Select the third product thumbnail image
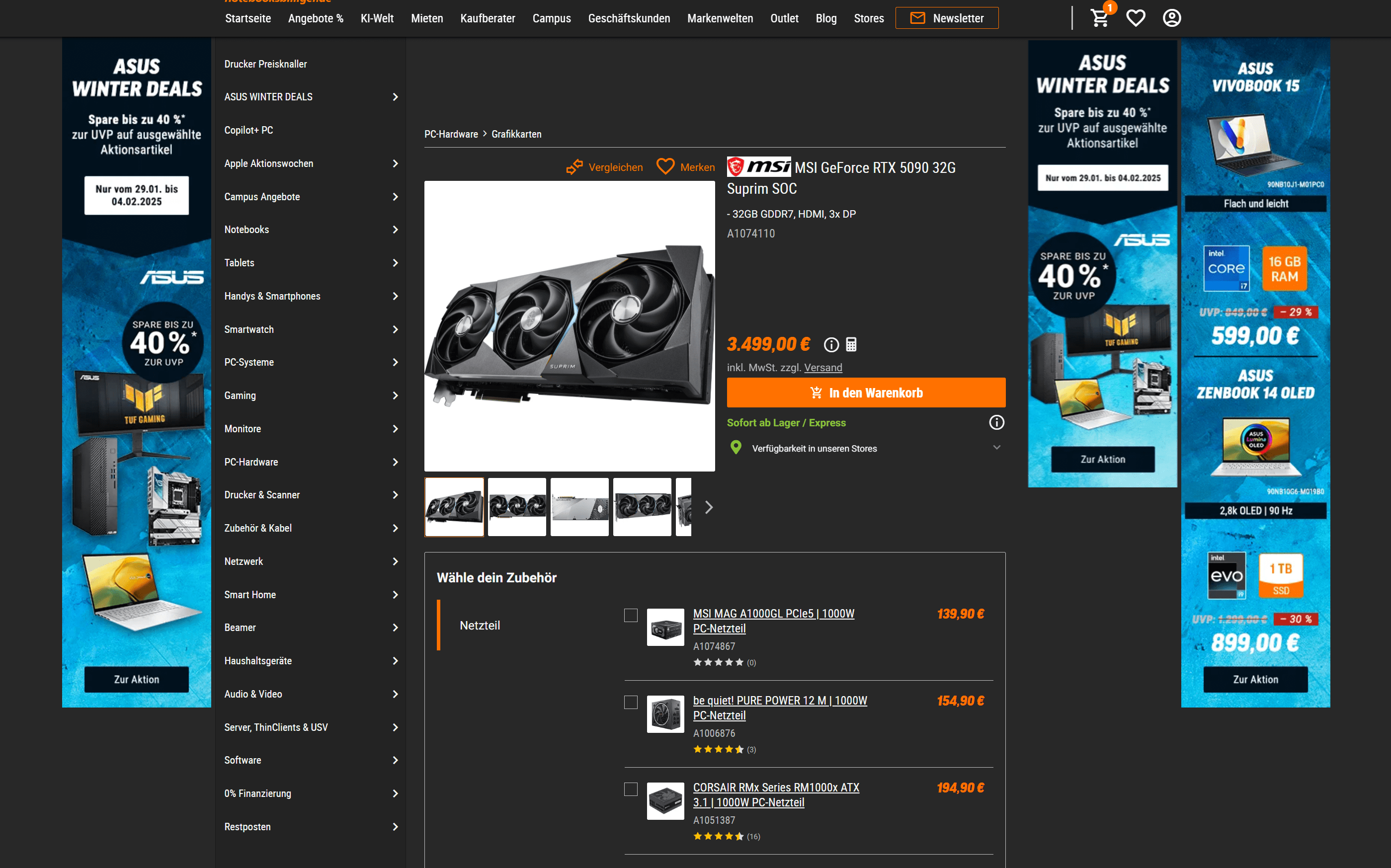1391x868 pixels. click(579, 507)
